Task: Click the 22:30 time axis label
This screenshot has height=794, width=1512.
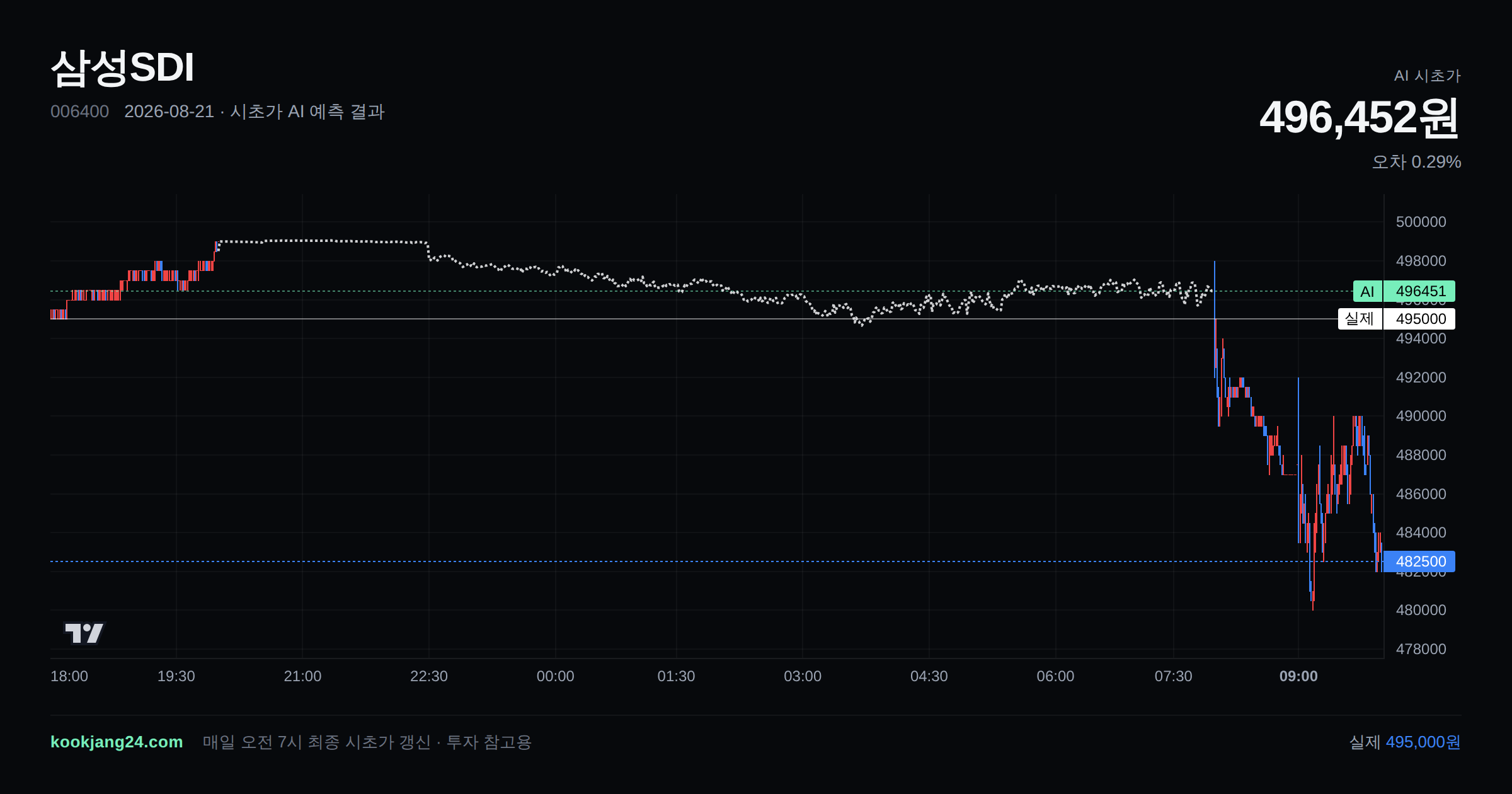Action: (429, 676)
